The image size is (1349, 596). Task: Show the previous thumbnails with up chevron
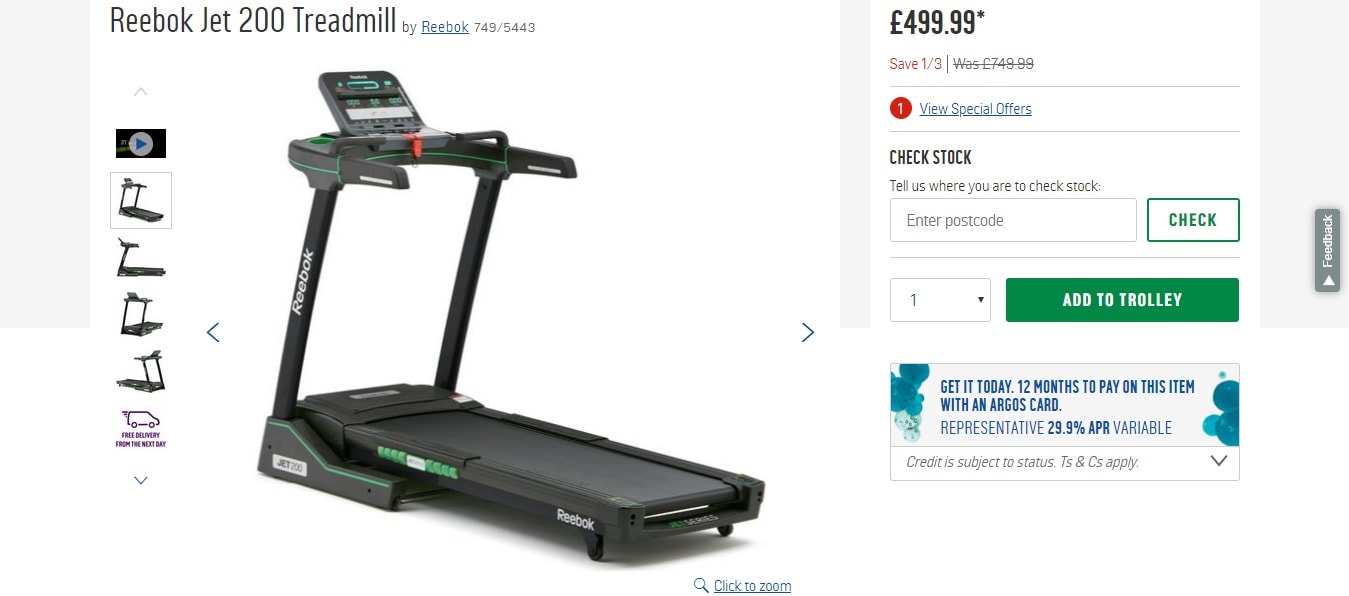pyautogui.click(x=141, y=91)
